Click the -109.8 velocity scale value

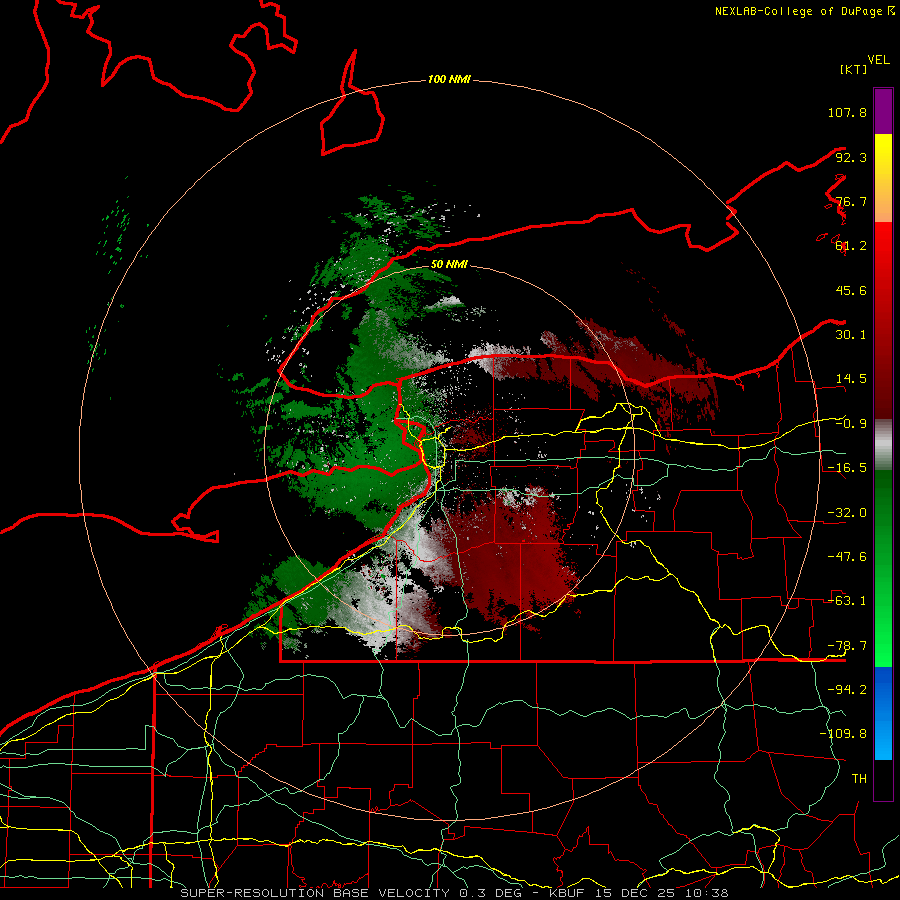click(x=843, y=734)
